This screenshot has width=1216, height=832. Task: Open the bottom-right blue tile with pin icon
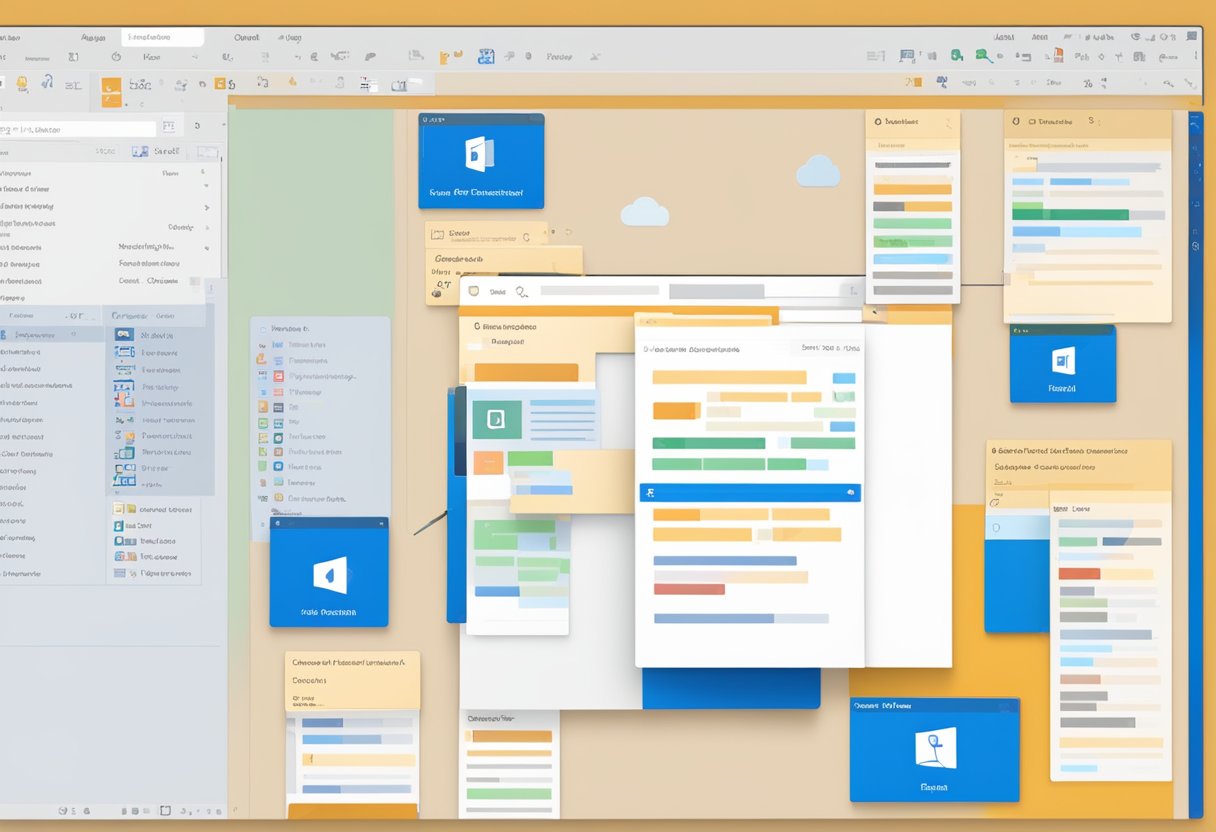(934, 749)
